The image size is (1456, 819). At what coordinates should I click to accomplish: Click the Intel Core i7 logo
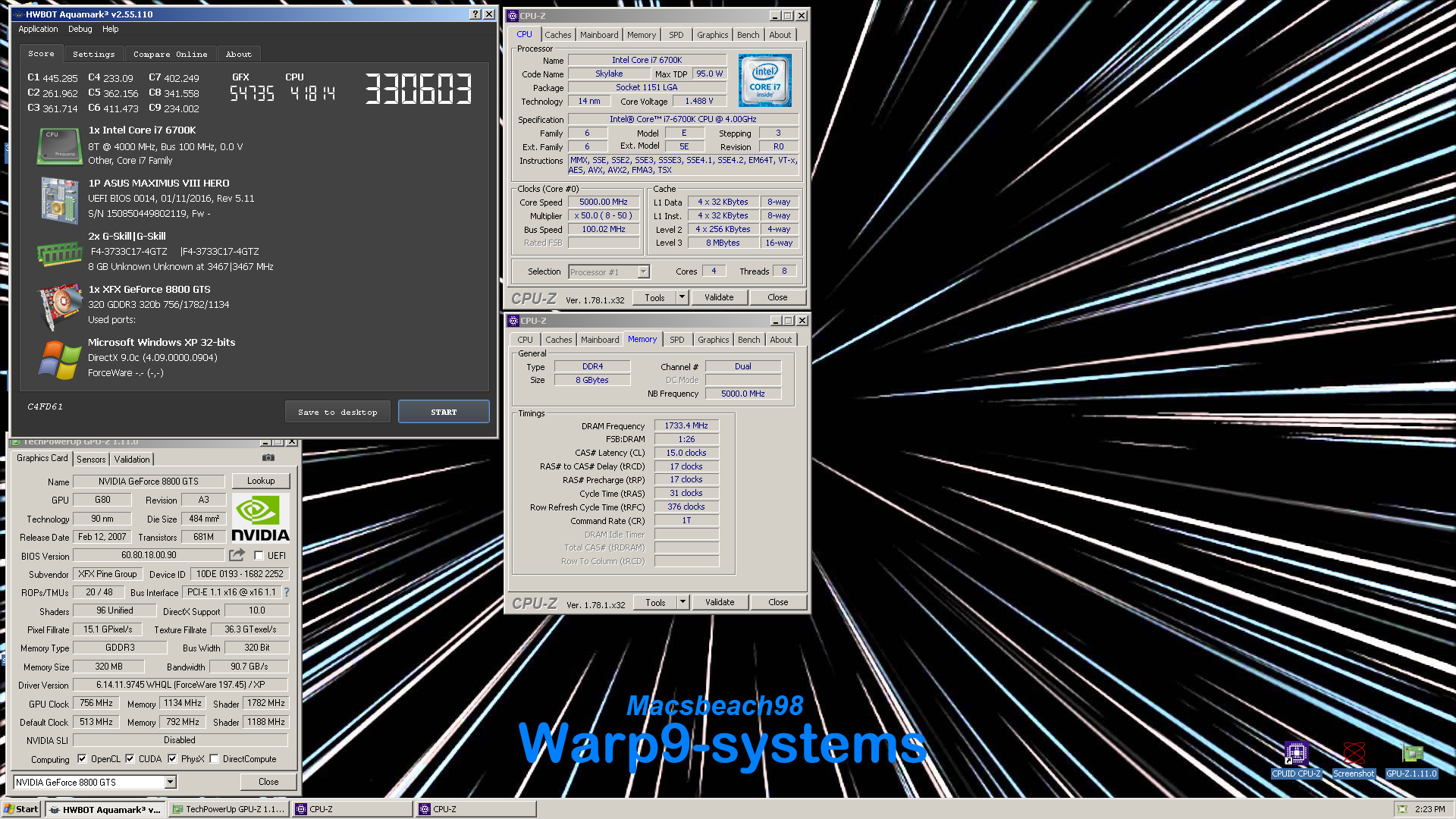[764, 80]
